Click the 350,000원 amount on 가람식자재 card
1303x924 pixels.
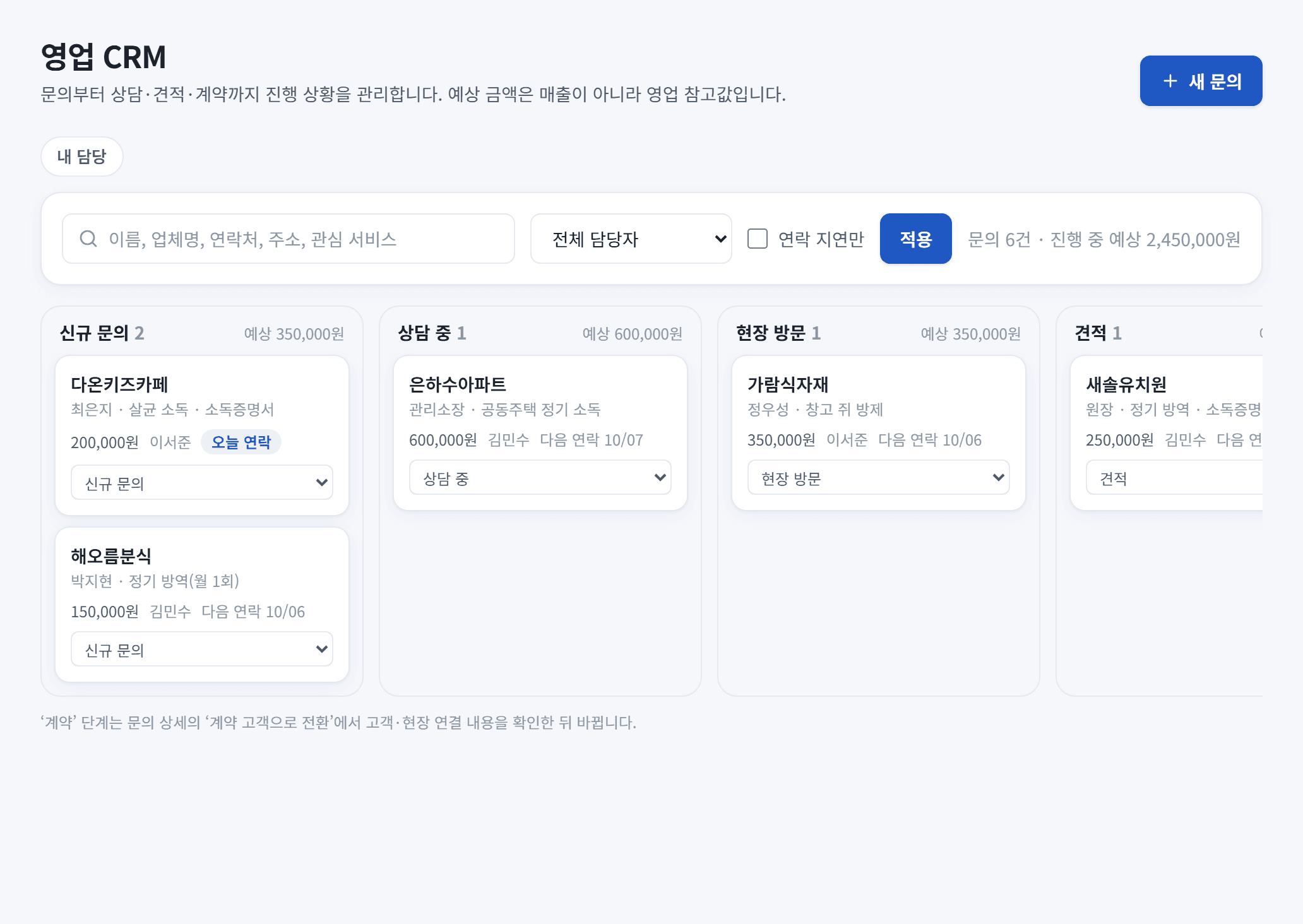pos(782,440)
